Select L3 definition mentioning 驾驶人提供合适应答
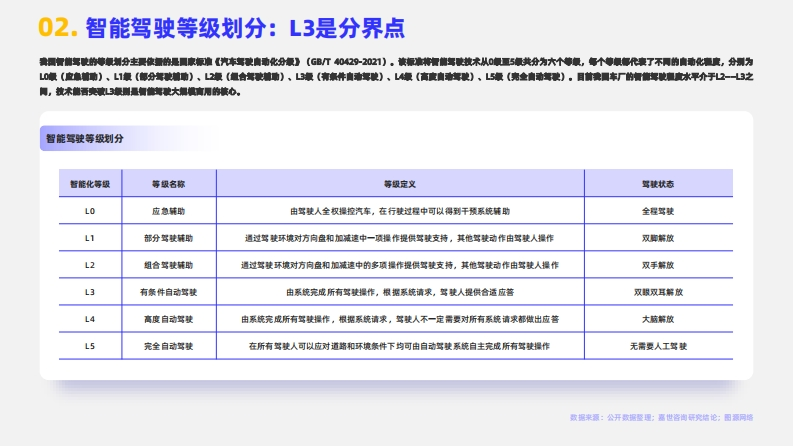This screenshot has height=446, width=793. [400, 292]
